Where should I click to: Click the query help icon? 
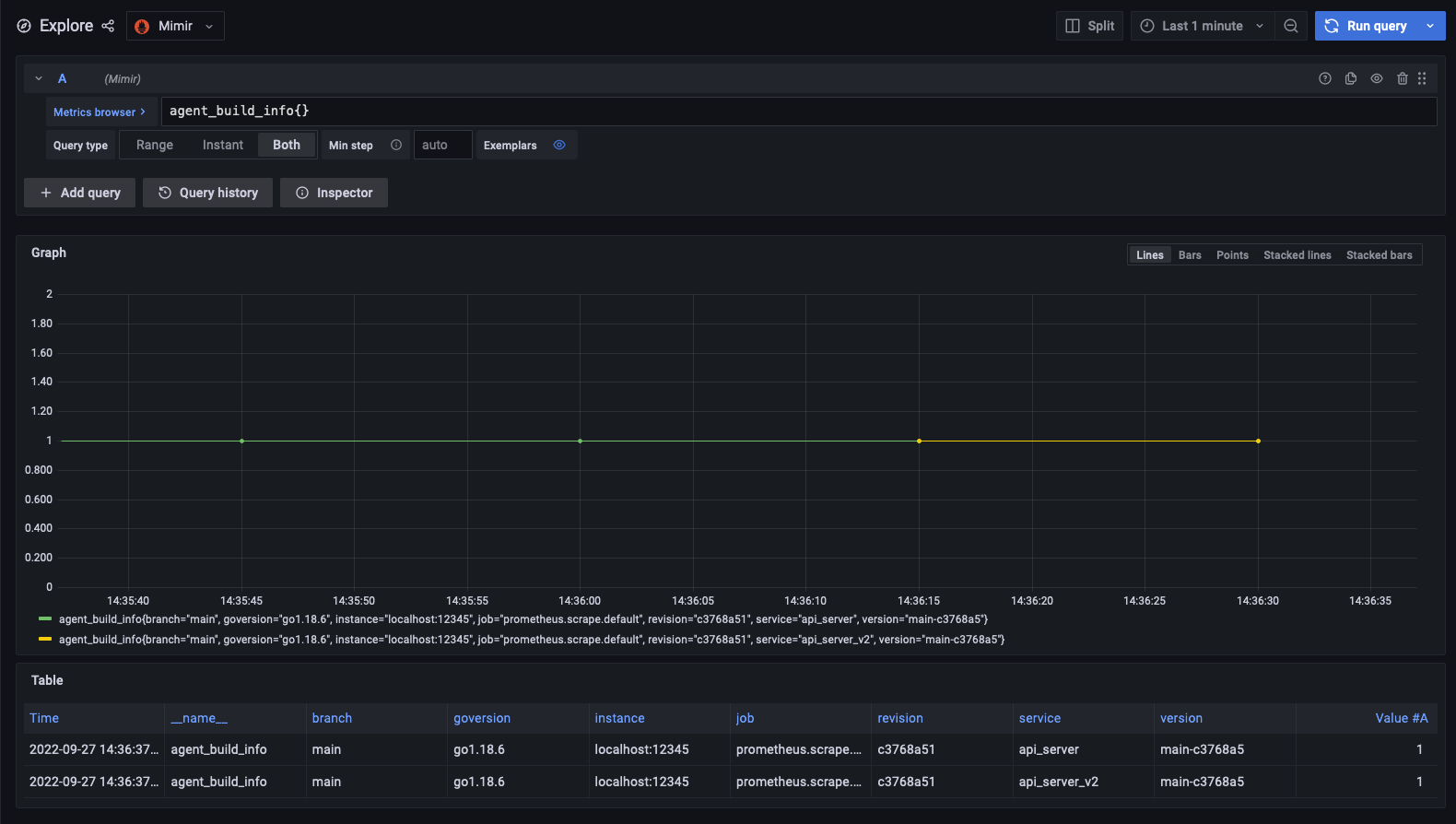(1325, 79)
